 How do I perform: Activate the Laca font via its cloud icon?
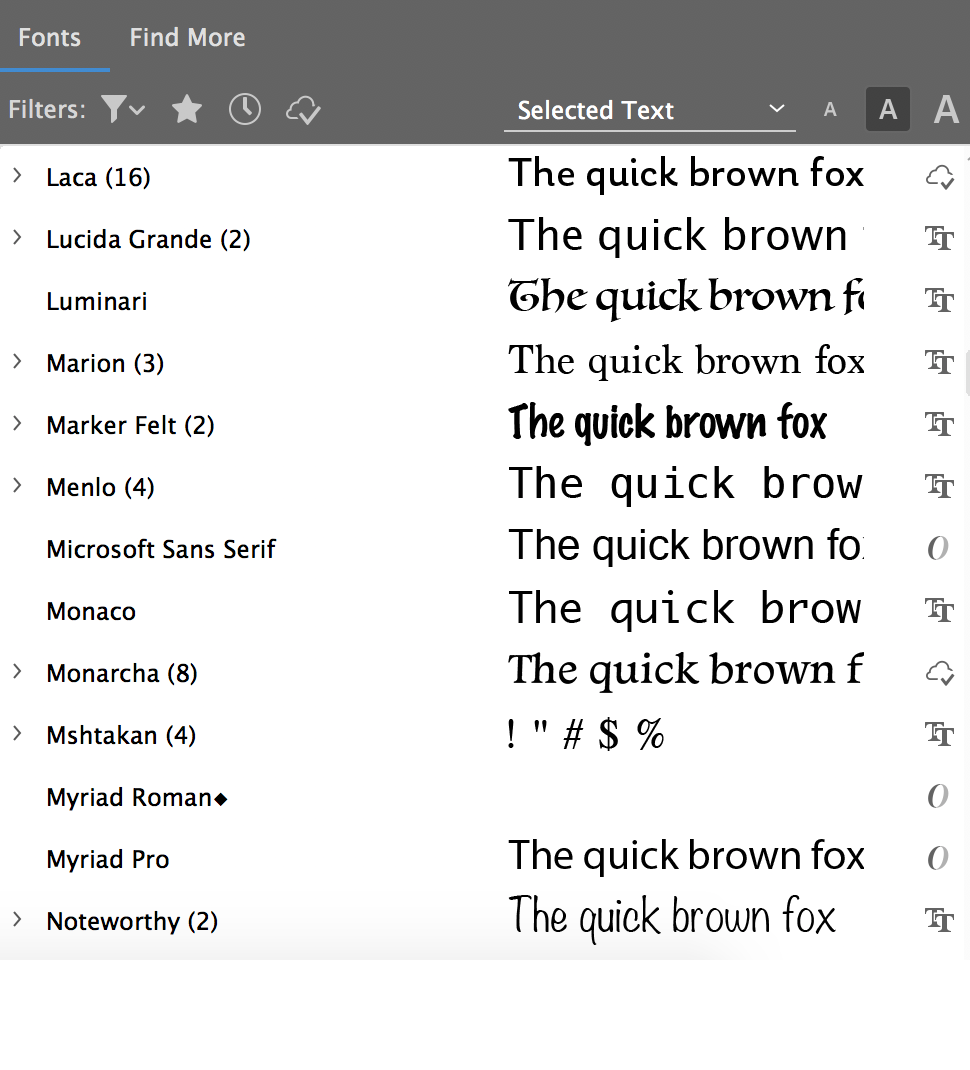pos(939,176)
